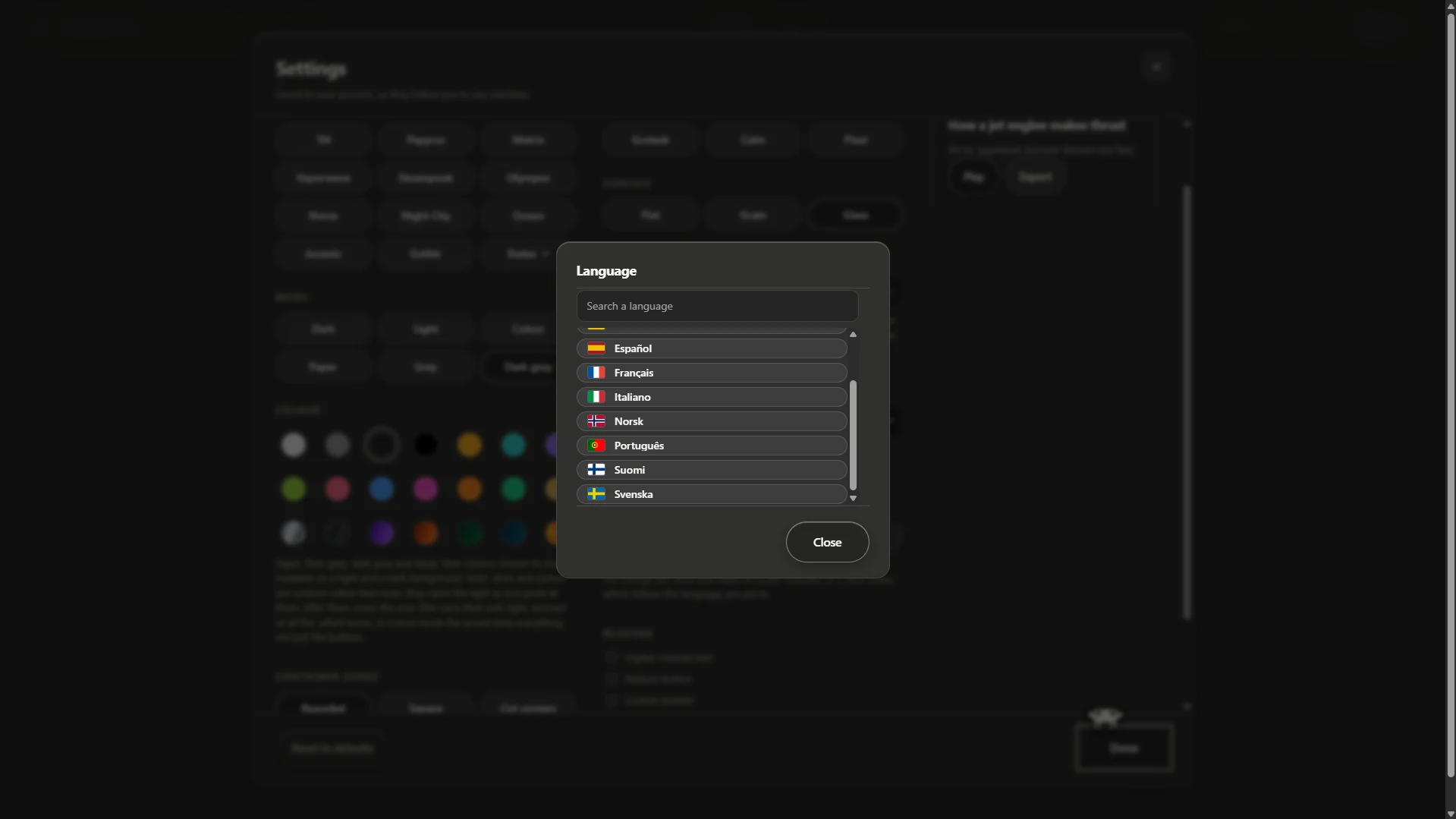Click the page scrollbar down arrow
This screenshot has width=1456, height=819.
tap(1451, 813)
